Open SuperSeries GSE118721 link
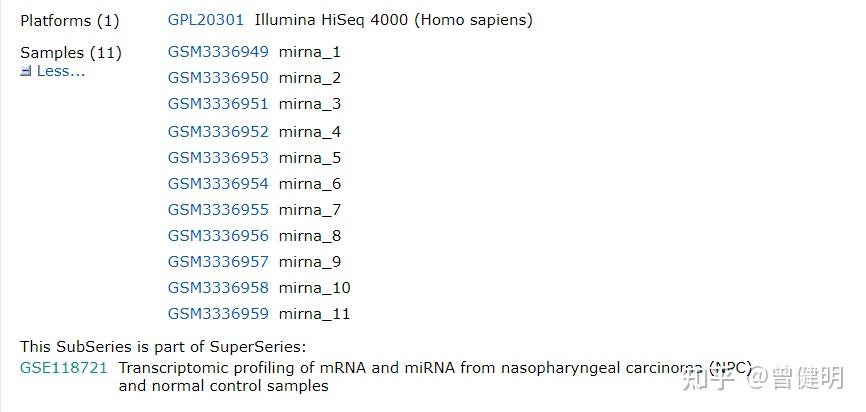The image size is (866, 412). click(x=63, y=367)
